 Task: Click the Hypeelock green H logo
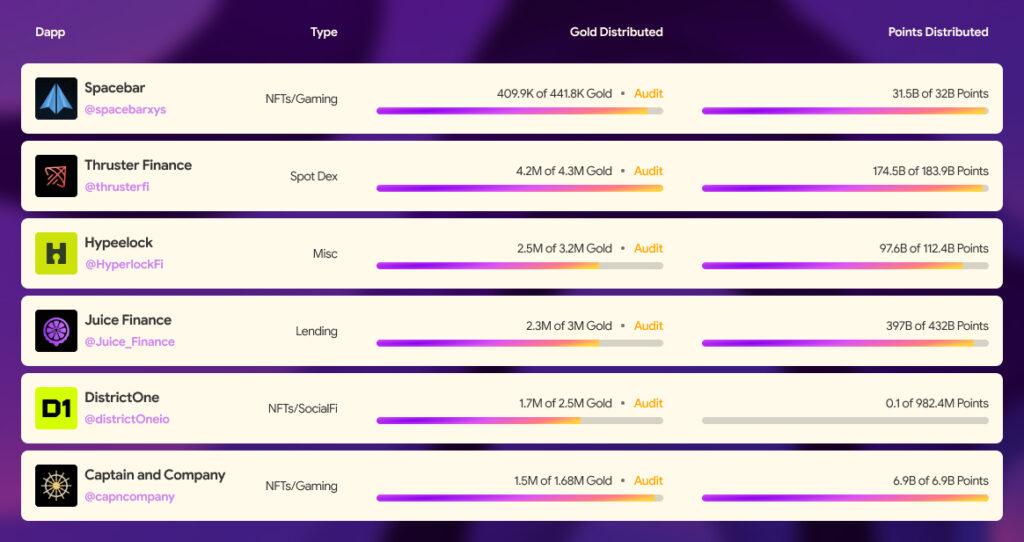tap(56, 253)
